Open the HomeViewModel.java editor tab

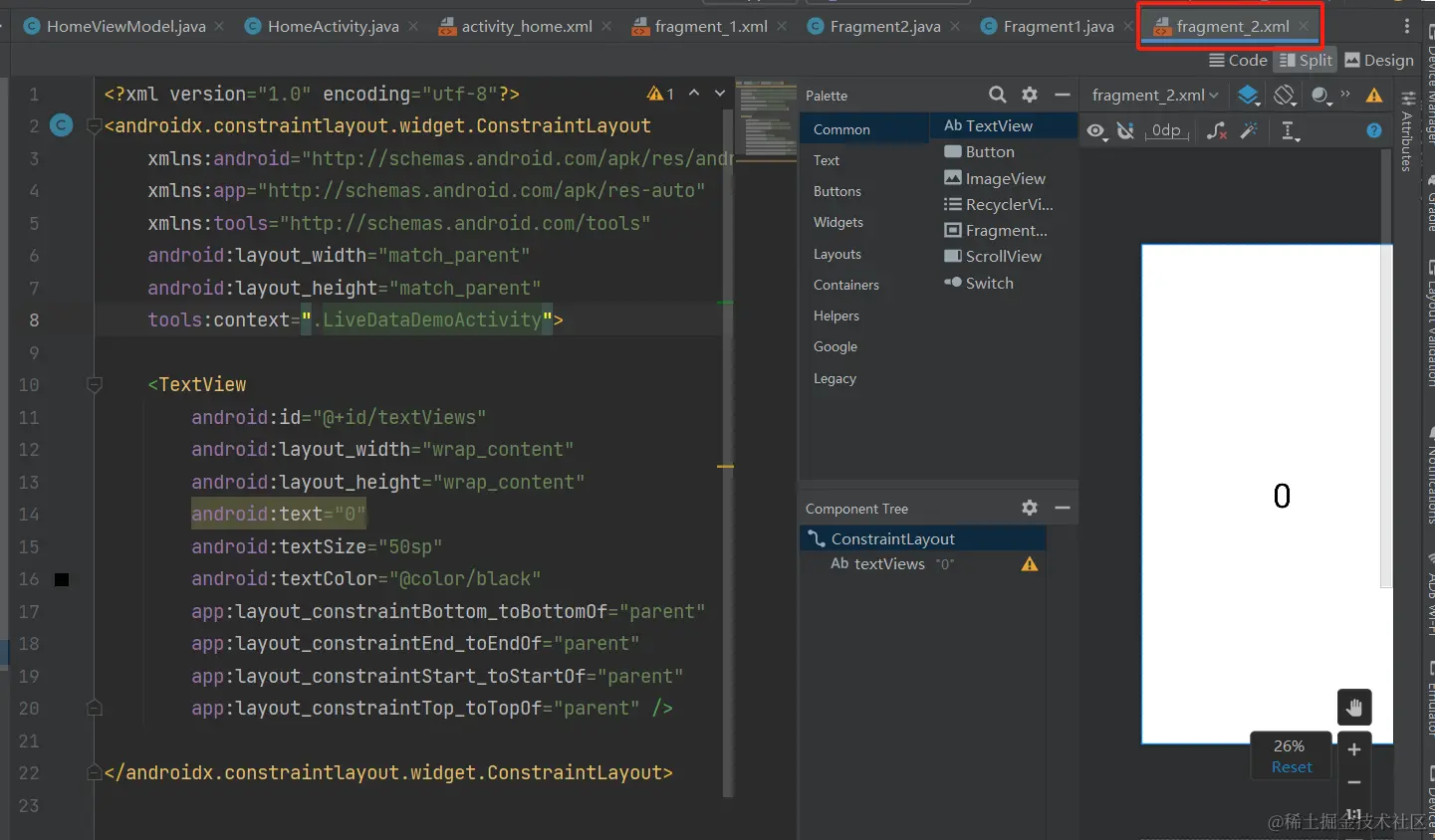tap(125, 26)
